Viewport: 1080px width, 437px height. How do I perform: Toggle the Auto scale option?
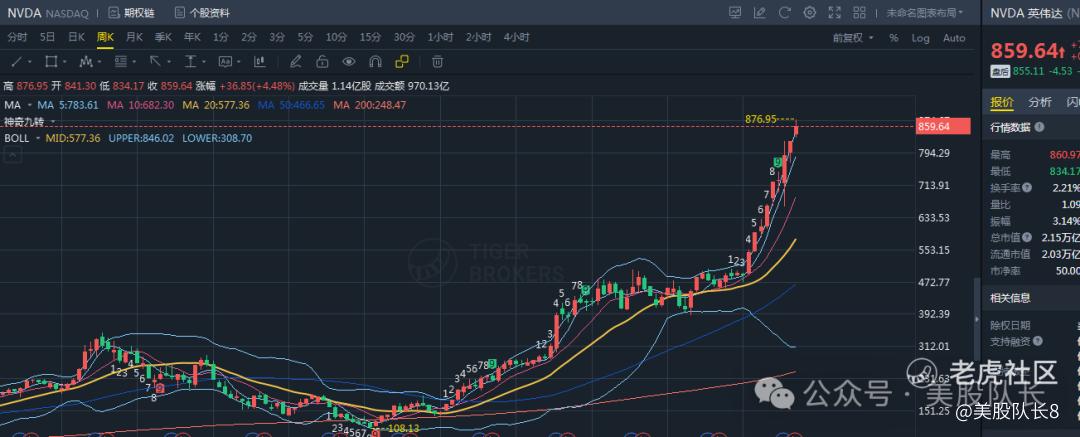954,38
